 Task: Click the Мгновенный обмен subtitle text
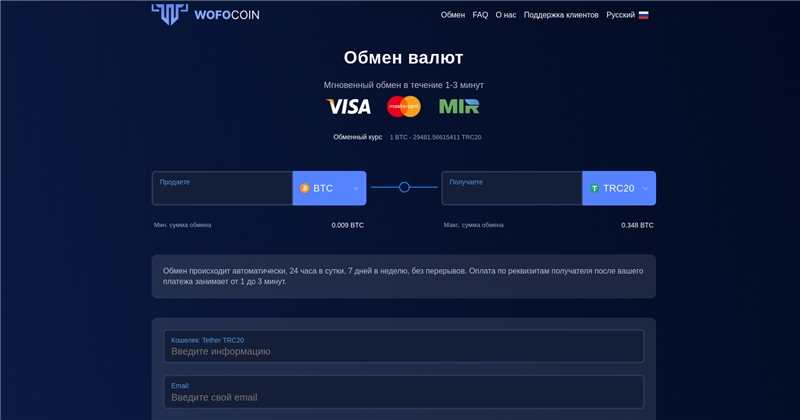click(x=404, y=85)
